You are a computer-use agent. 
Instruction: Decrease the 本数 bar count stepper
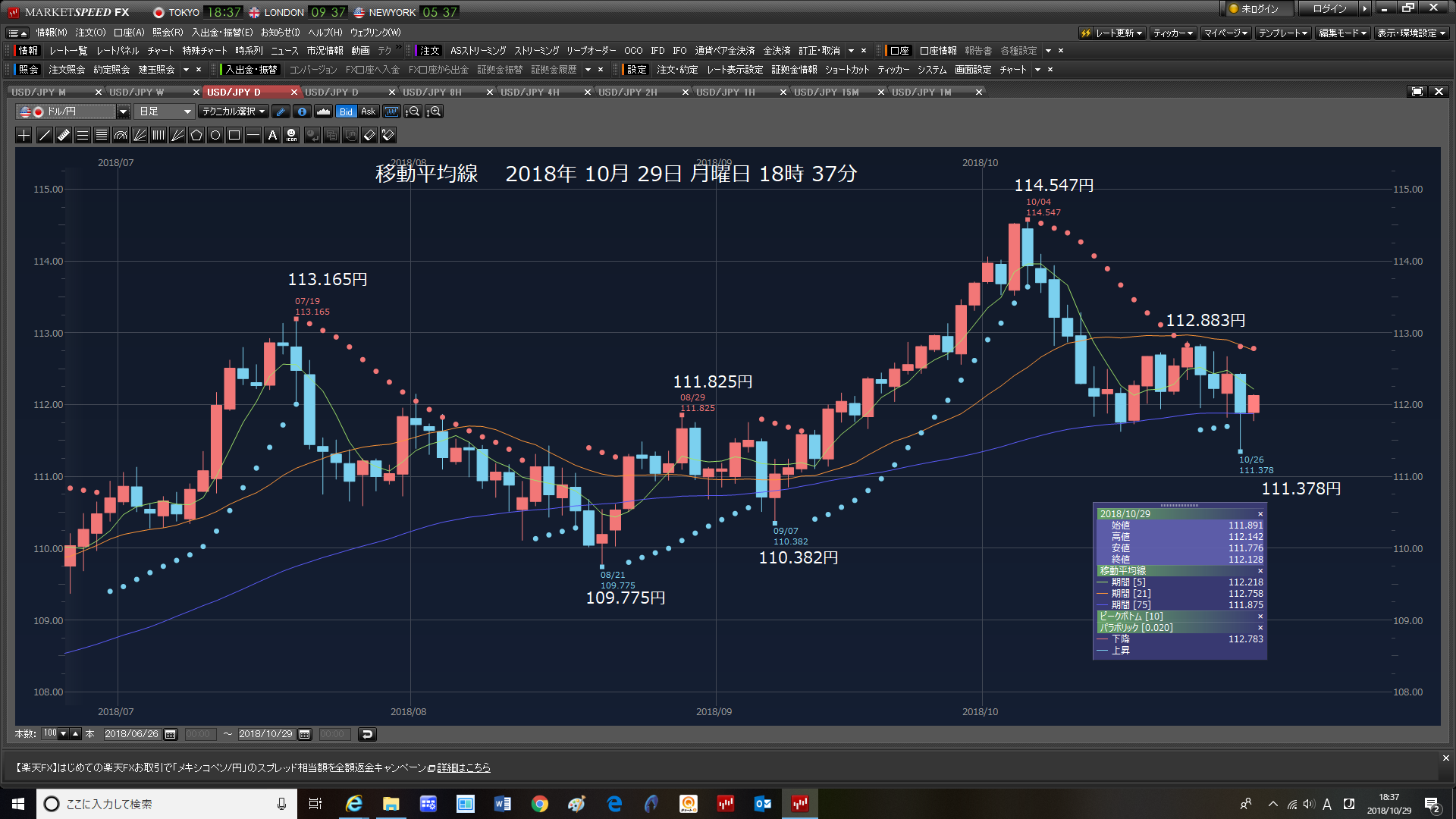click(x=64, y=734)
